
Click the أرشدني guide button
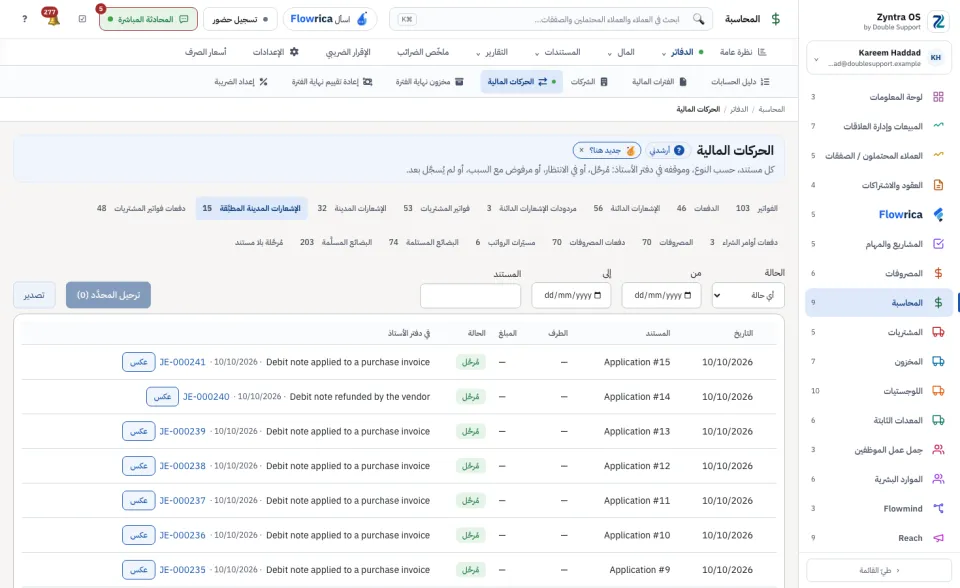667,150
